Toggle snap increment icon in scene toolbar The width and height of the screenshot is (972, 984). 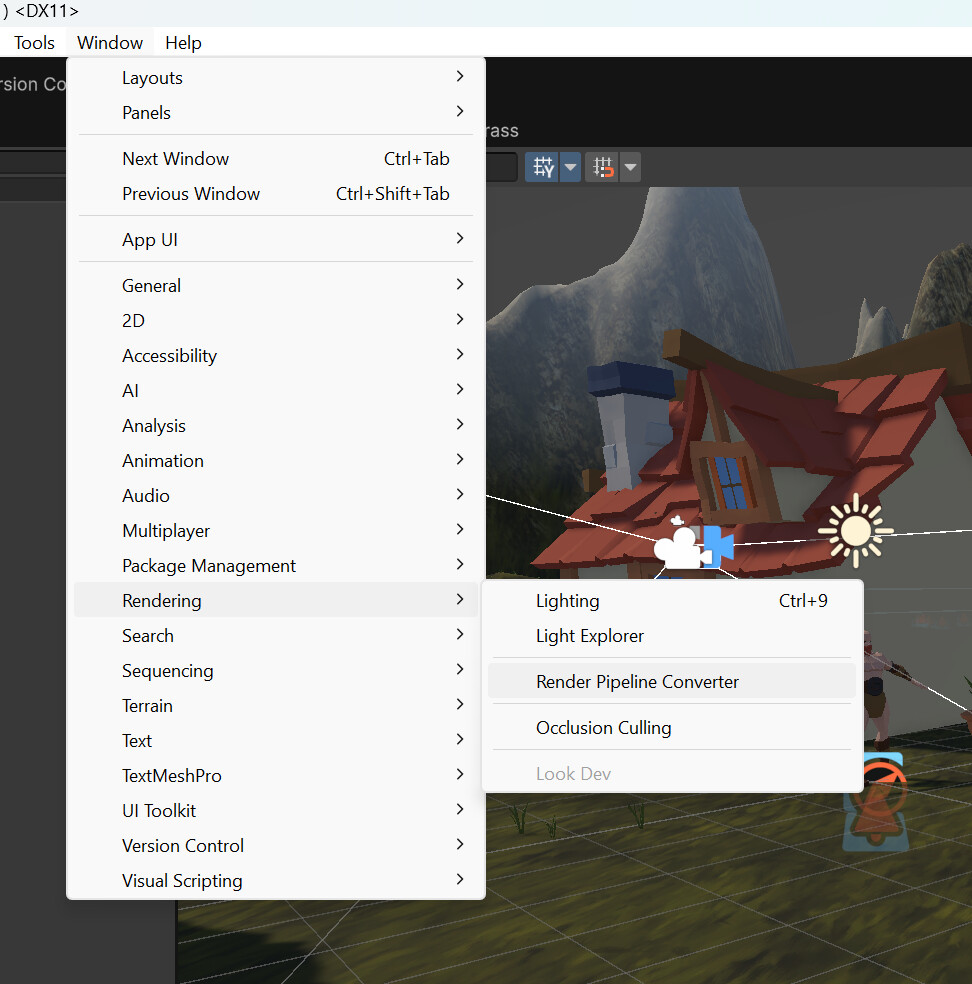pos(602,167)
